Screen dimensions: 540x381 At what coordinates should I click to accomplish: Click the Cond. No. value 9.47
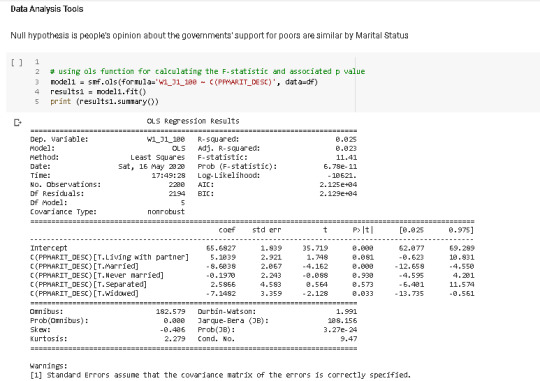pyautogui.click(x=349, y=339)
